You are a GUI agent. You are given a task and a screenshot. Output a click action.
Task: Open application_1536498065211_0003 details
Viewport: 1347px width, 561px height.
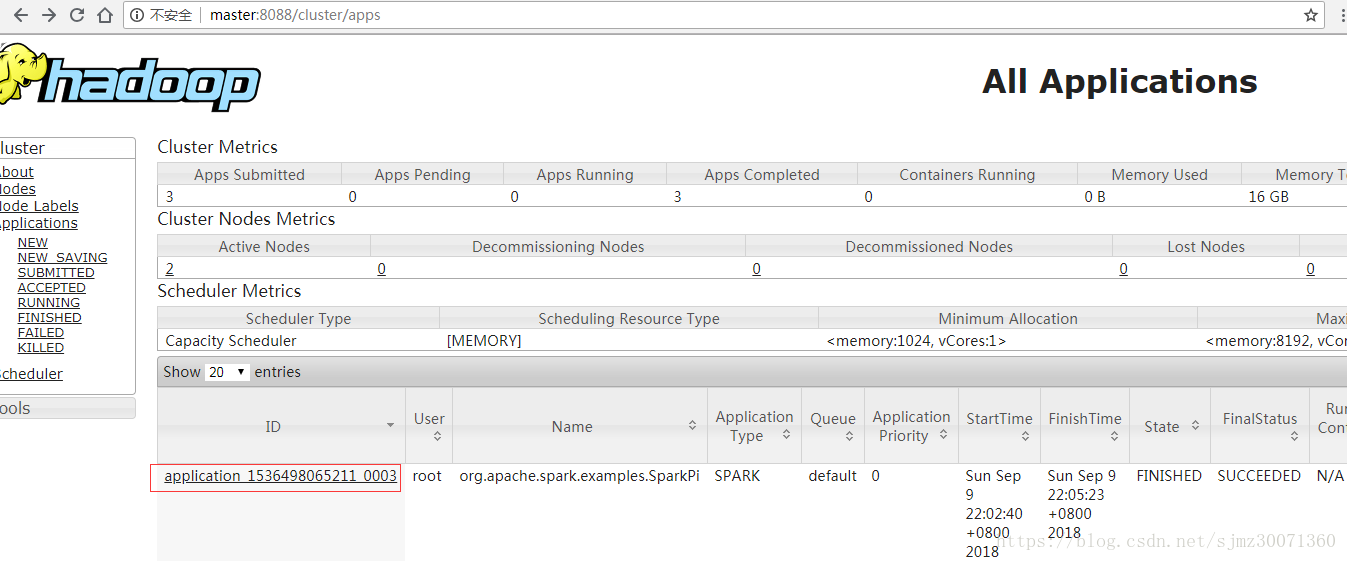click(281, 476)
